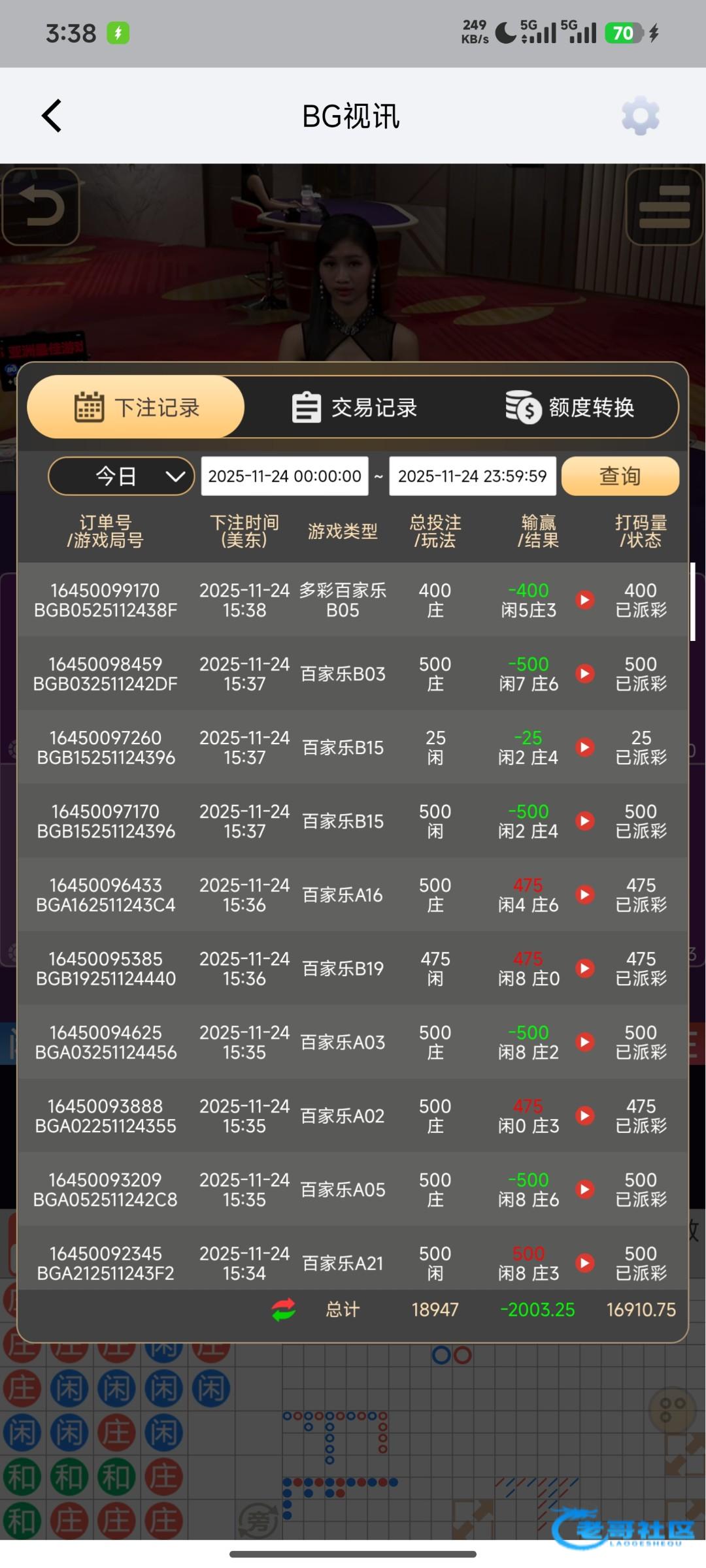Click the 查询 search button
706x1568 pixels.
point(620,476)
